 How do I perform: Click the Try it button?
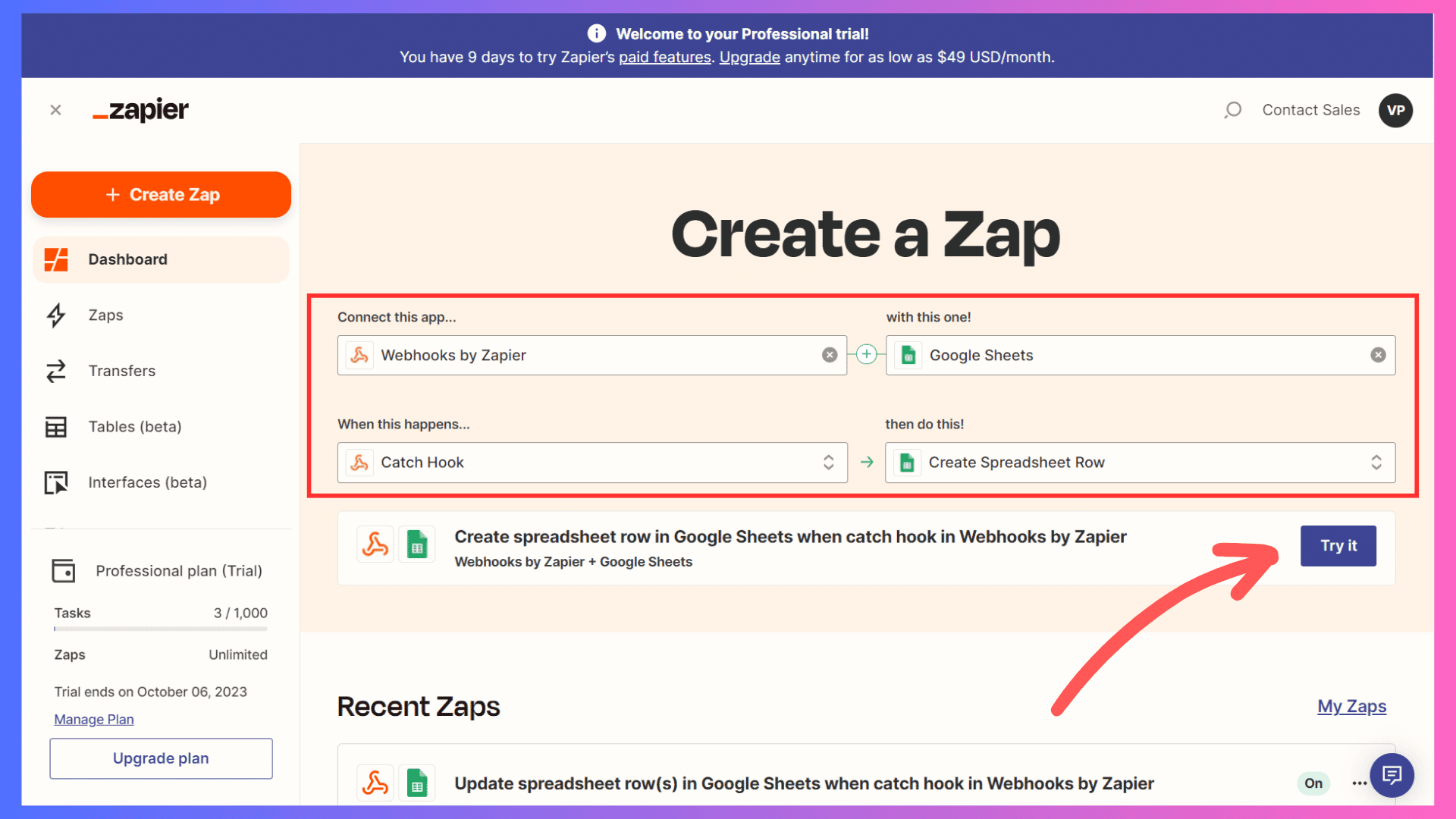(x=1338, y=546)
